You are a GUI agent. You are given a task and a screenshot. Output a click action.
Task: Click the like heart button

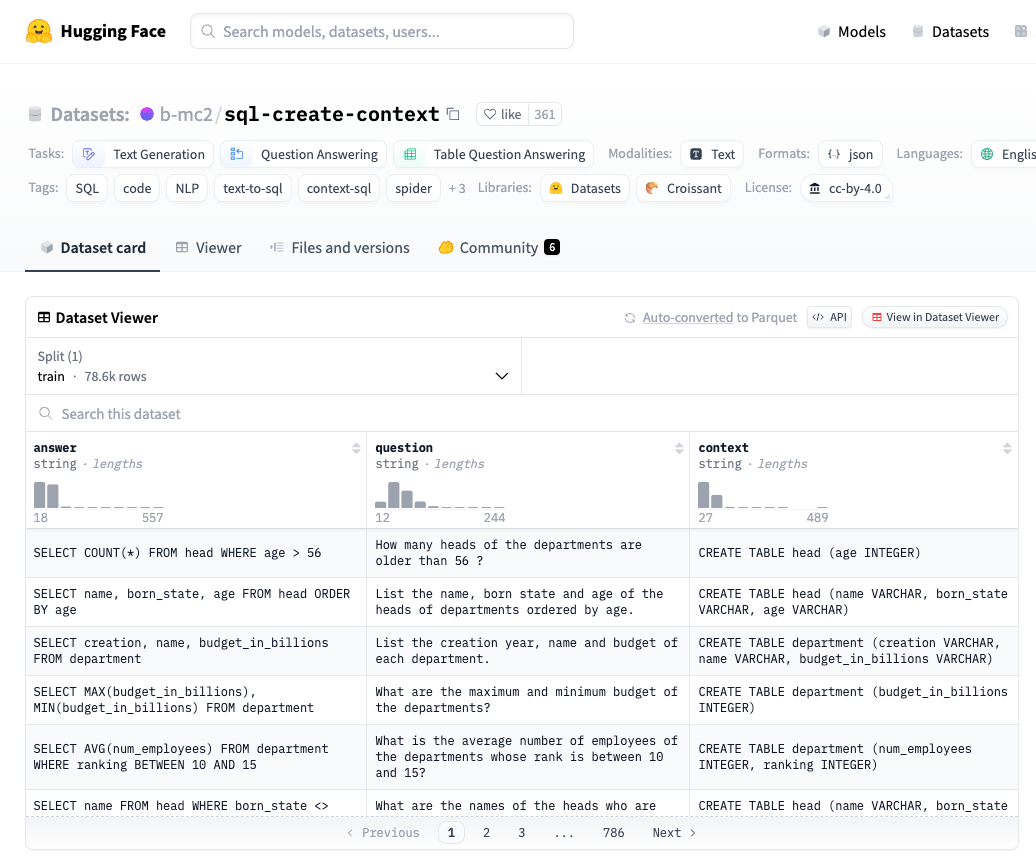pyautogui.click(x=502, y=114)
